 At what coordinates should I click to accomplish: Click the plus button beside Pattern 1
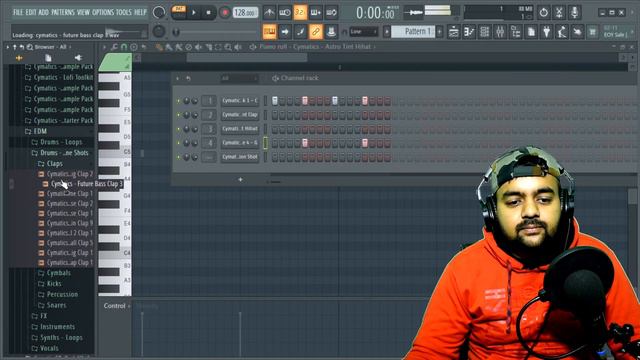click(x=440, y=31)
